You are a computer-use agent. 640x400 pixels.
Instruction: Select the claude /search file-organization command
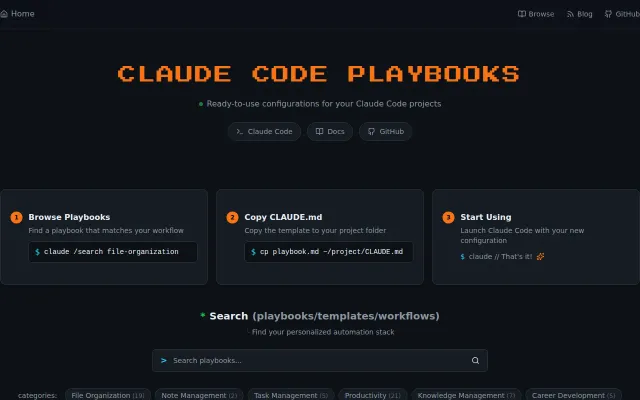113,252
